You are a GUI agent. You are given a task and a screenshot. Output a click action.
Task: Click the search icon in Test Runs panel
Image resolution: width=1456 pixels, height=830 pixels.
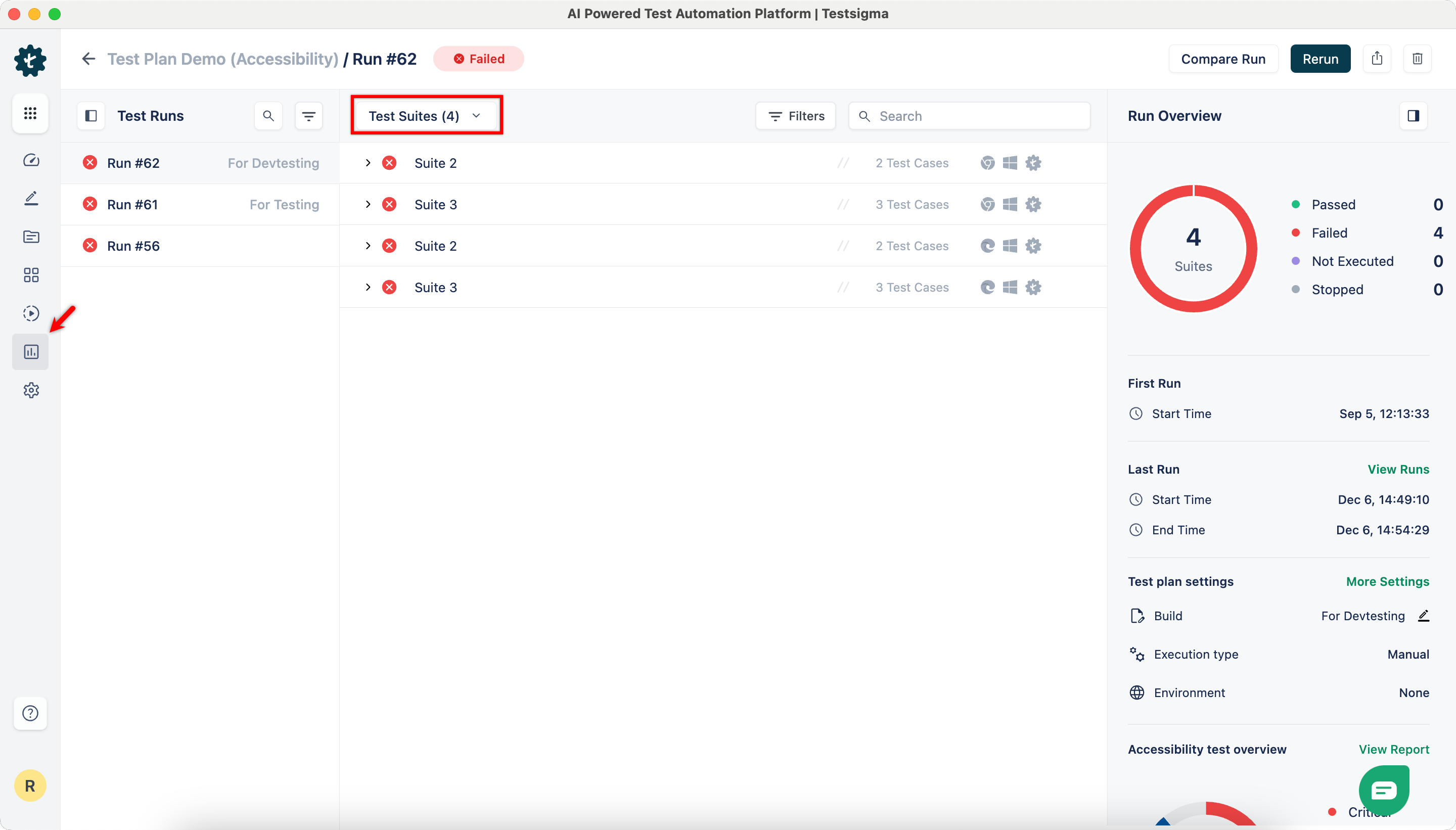click(x=268, y=116)
